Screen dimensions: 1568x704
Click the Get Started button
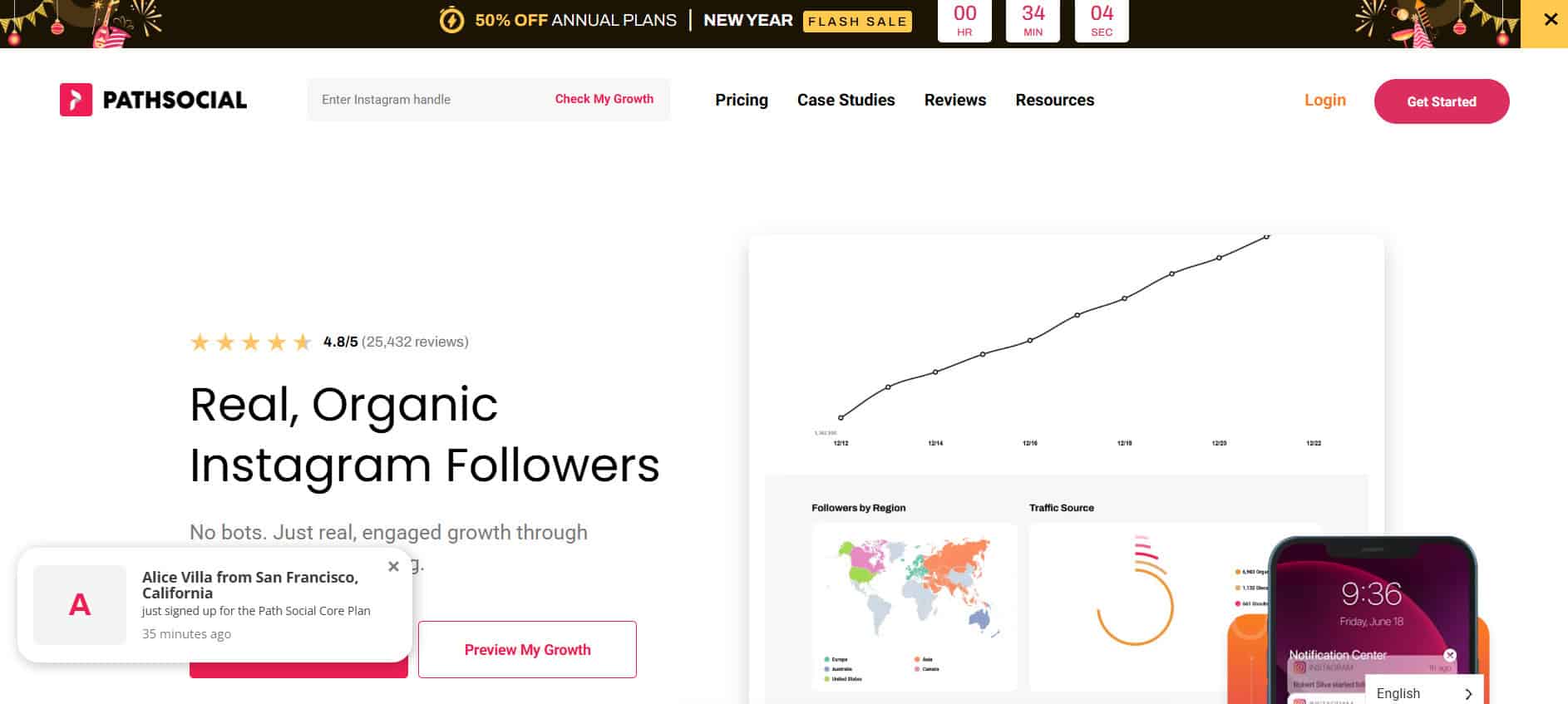[x=1441, y=101]
